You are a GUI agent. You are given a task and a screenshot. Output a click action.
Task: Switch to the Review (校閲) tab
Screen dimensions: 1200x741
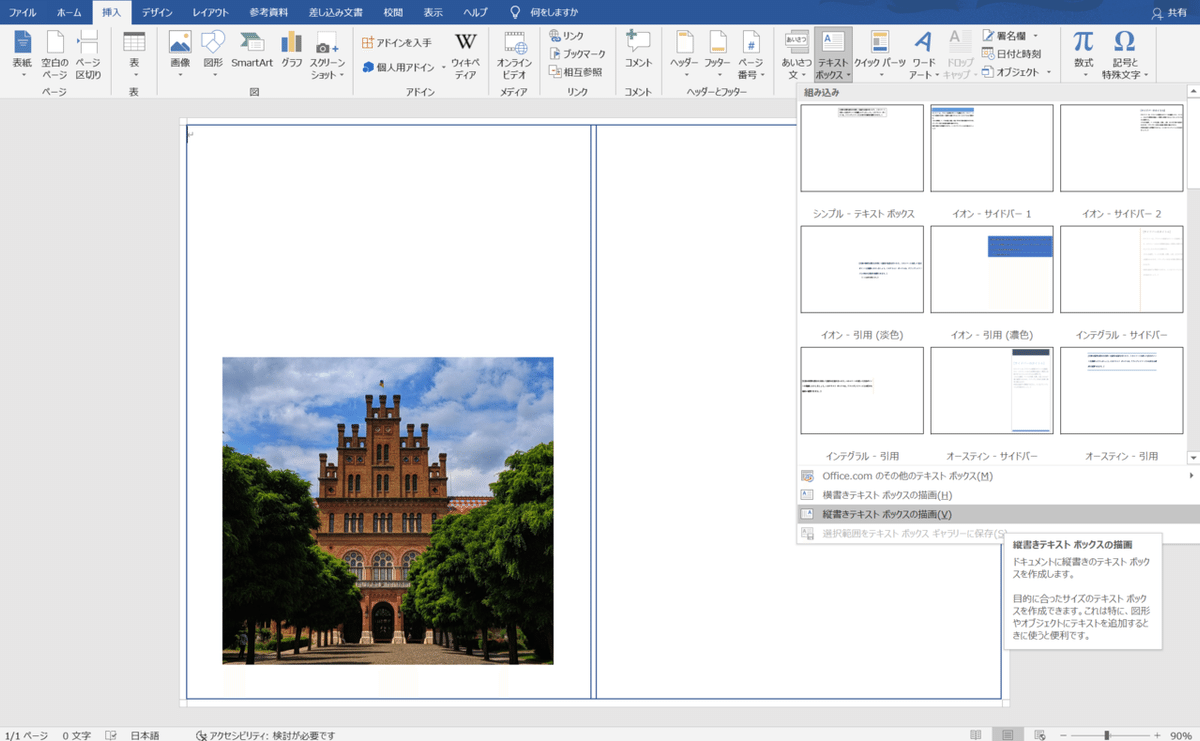point(393,12)
